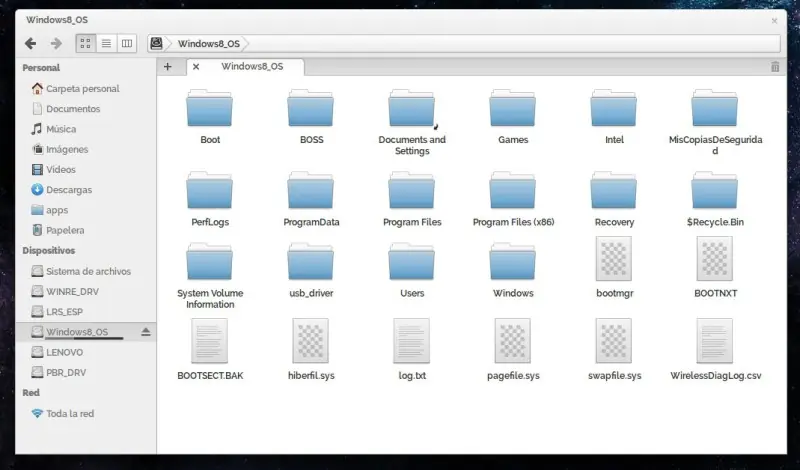Close the file manager window

(774, 21)
